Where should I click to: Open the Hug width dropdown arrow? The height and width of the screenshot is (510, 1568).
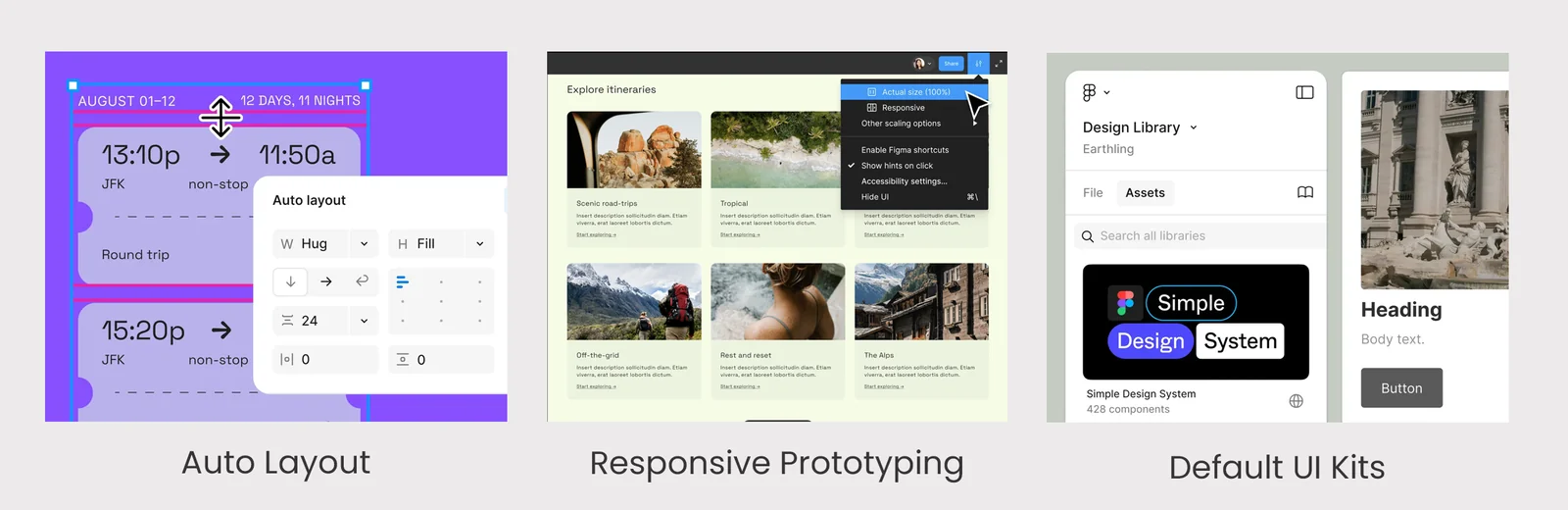coord(364,244)
